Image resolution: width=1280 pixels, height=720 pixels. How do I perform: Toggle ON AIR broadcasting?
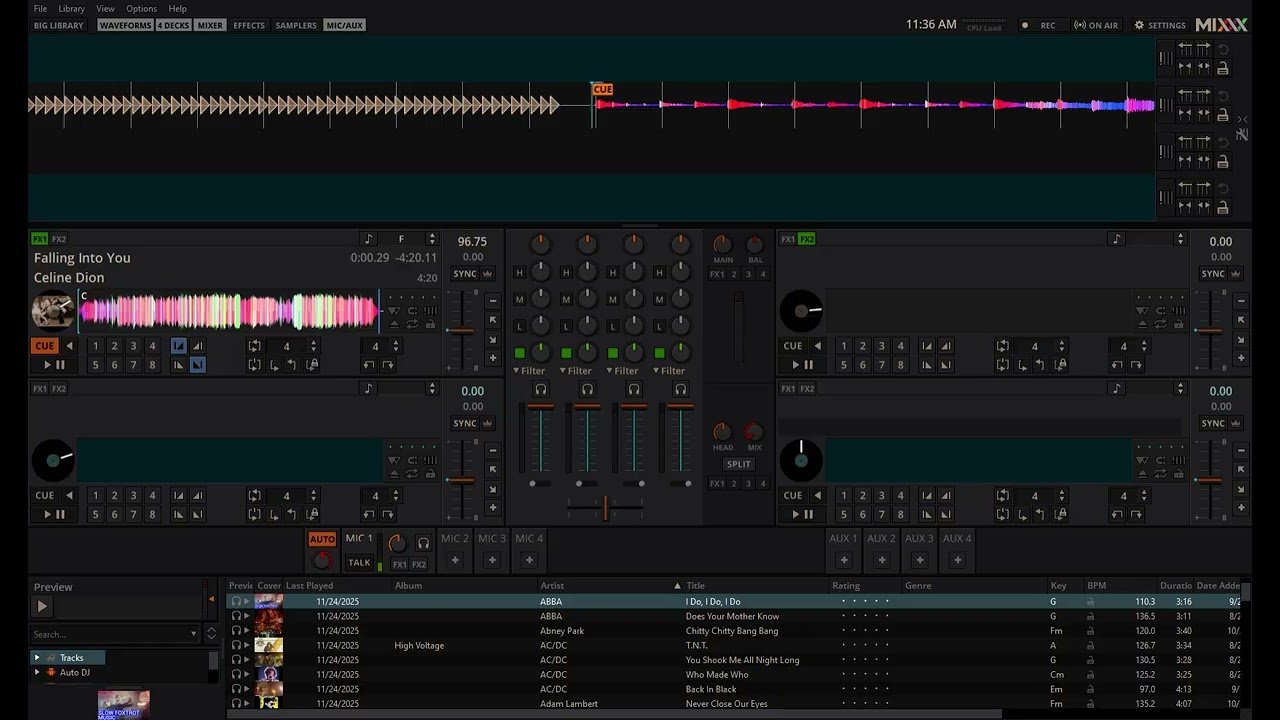click(x=1096, y=25)
